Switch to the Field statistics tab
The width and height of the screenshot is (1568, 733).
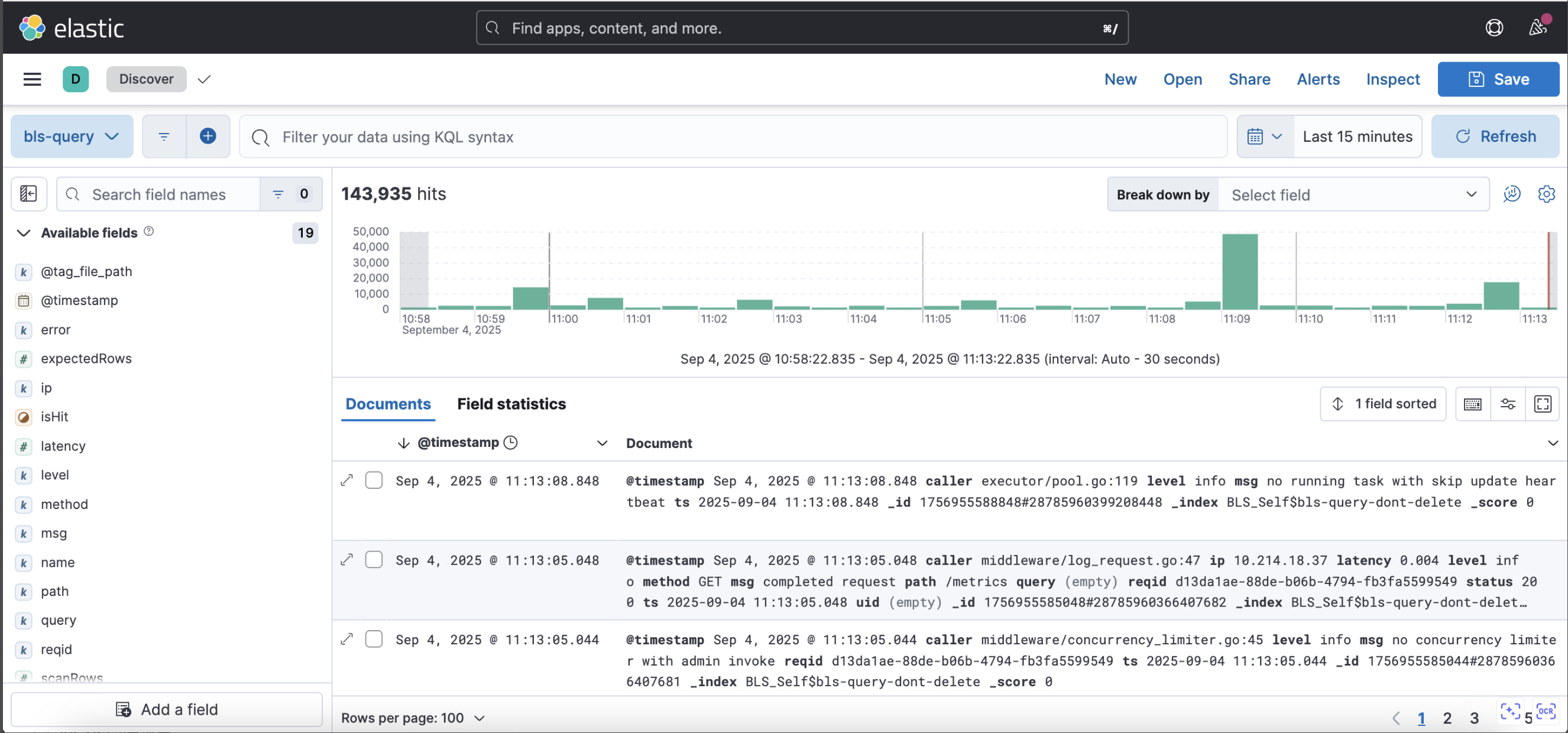(511, 404)
